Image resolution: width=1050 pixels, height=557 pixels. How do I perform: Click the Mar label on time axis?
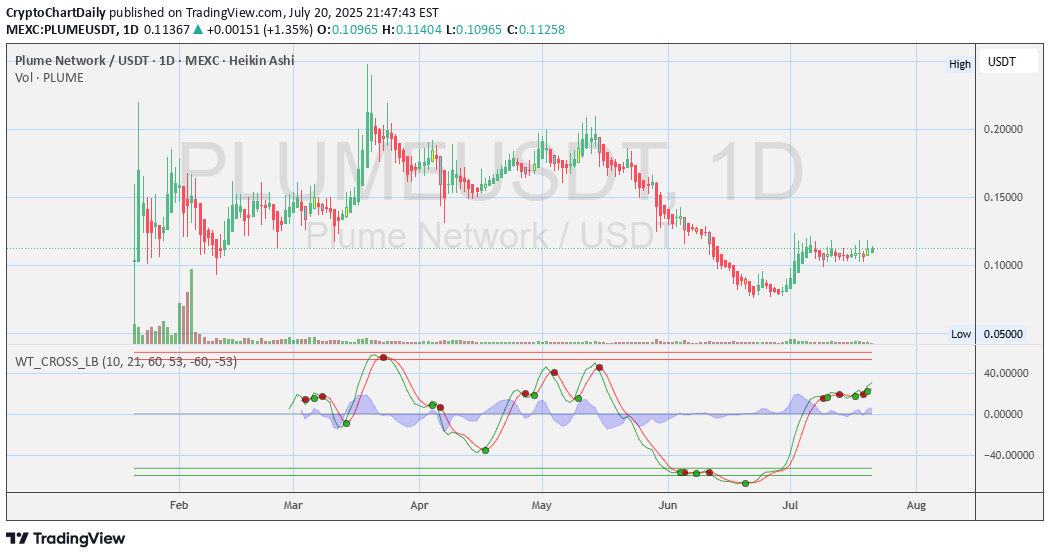point(293,505)
